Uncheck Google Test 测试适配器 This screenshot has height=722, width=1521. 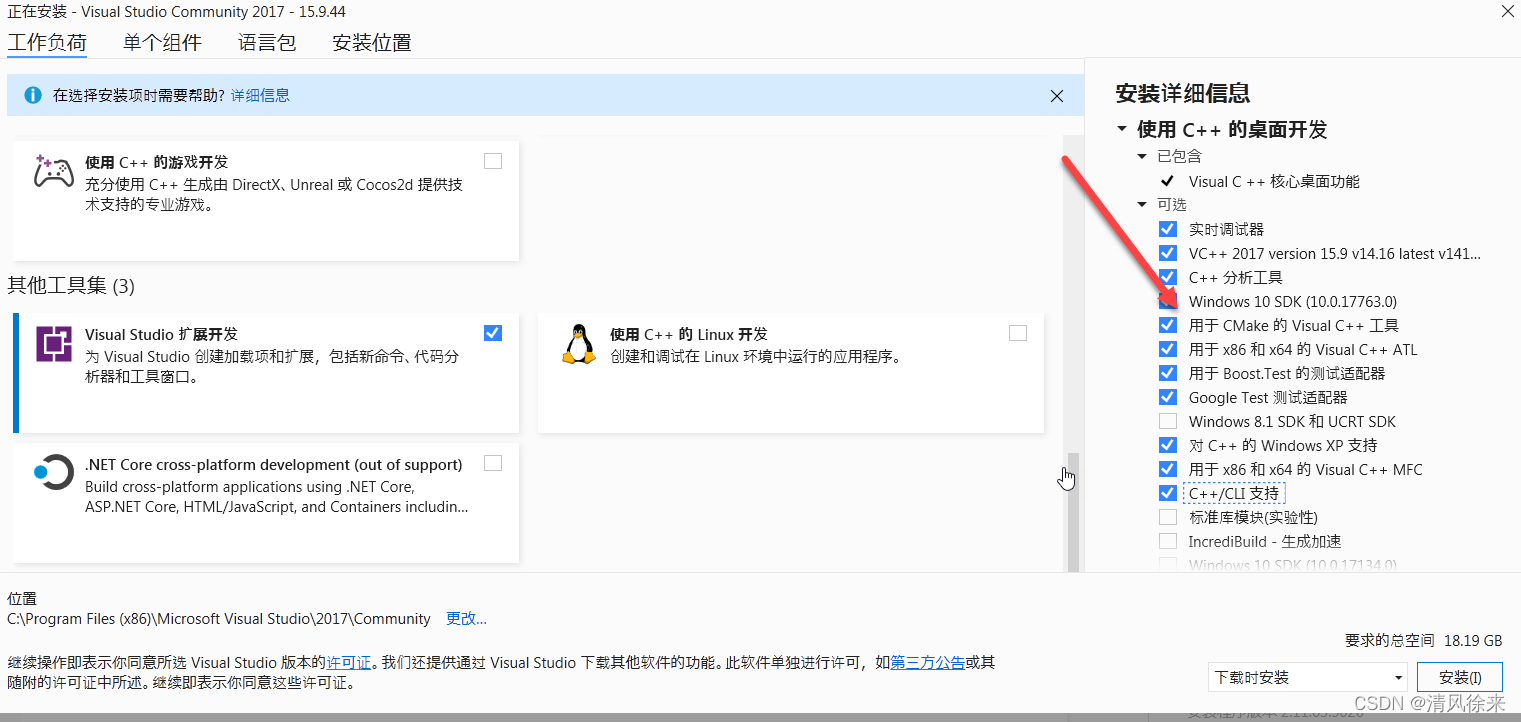(1168, 397)
